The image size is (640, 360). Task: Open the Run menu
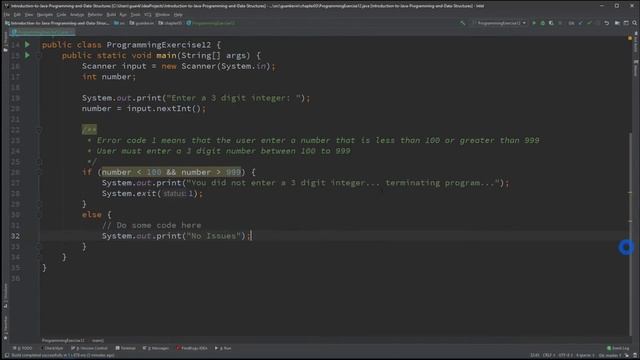coord(123,15)
